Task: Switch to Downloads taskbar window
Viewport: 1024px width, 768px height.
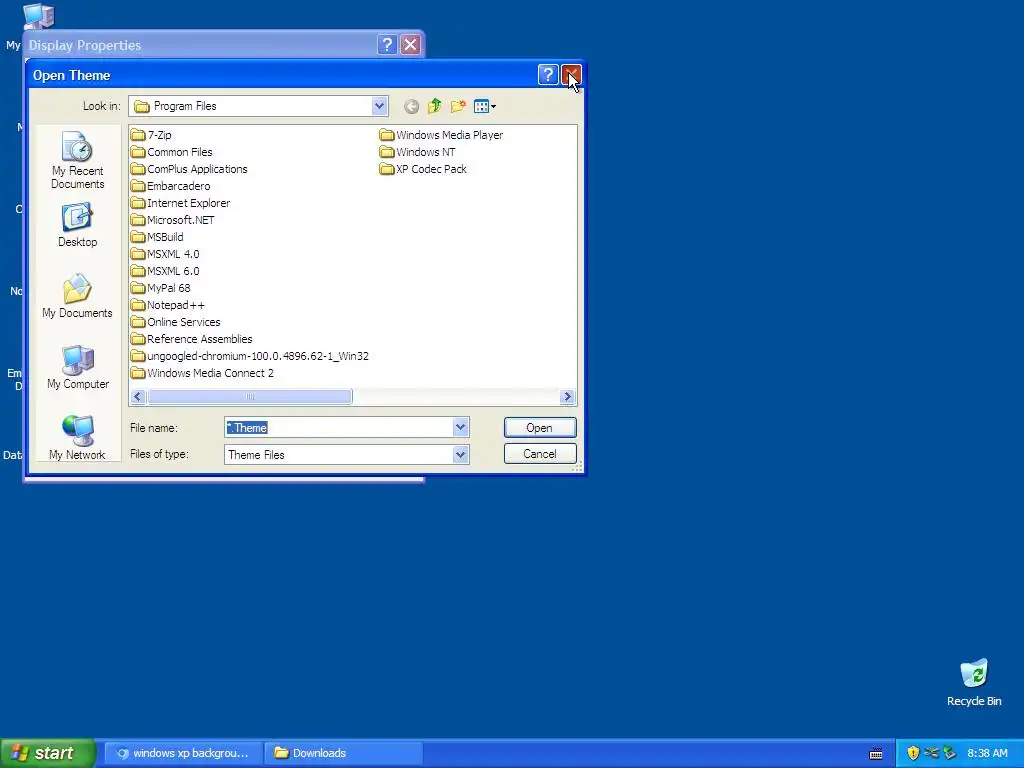Action: pos(344,753)
